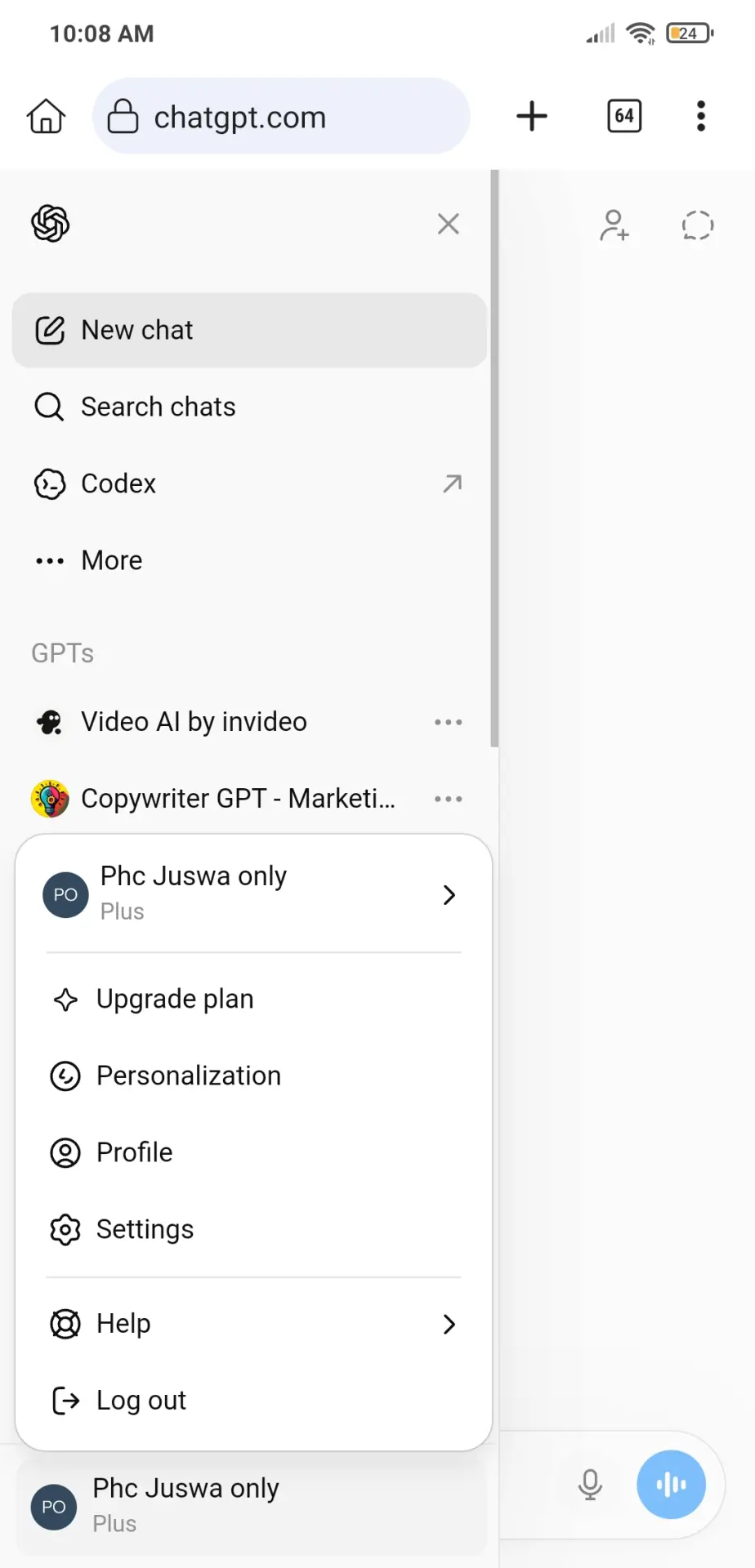Image resolution: width=755 pixels, height=1568 pixels.
Task: Start a temporary chat via dashed bubble icon
Action: pos(698,225)
